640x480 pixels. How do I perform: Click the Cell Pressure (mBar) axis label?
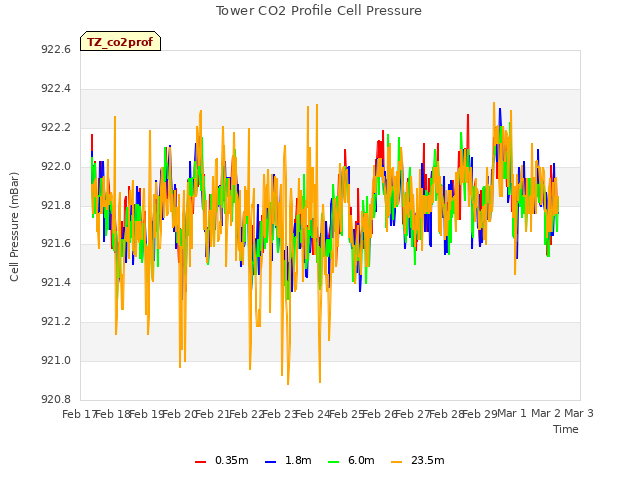click(x=14, y=227)
